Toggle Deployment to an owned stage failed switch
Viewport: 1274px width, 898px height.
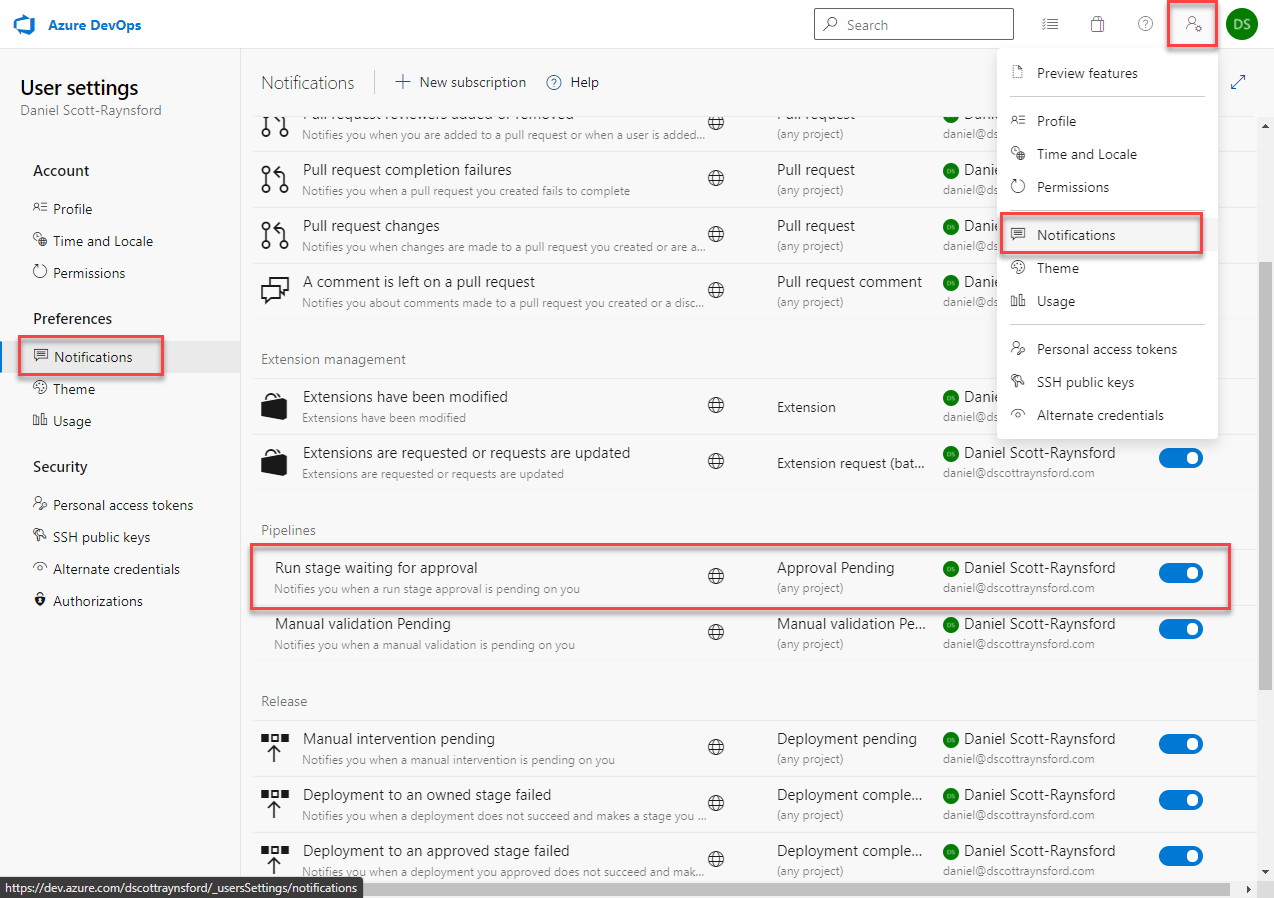click(x=1180, y=800)
